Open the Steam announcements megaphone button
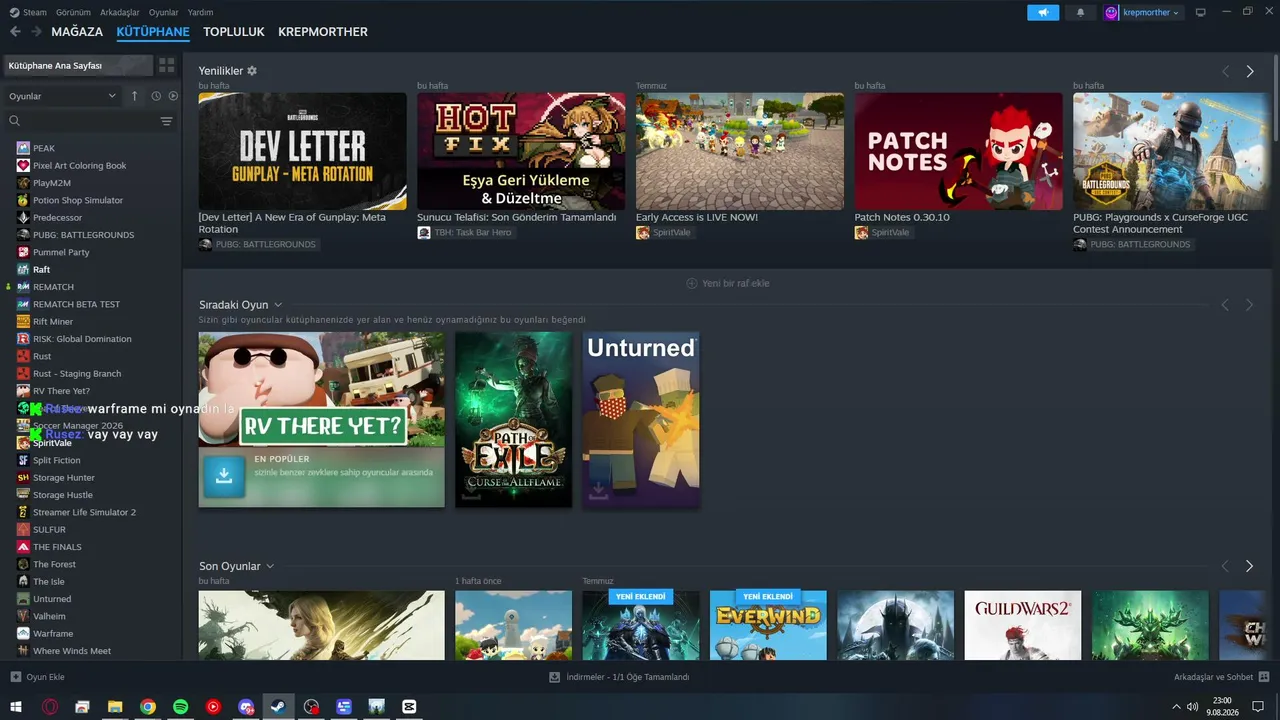 click(x=1042, y=13)
